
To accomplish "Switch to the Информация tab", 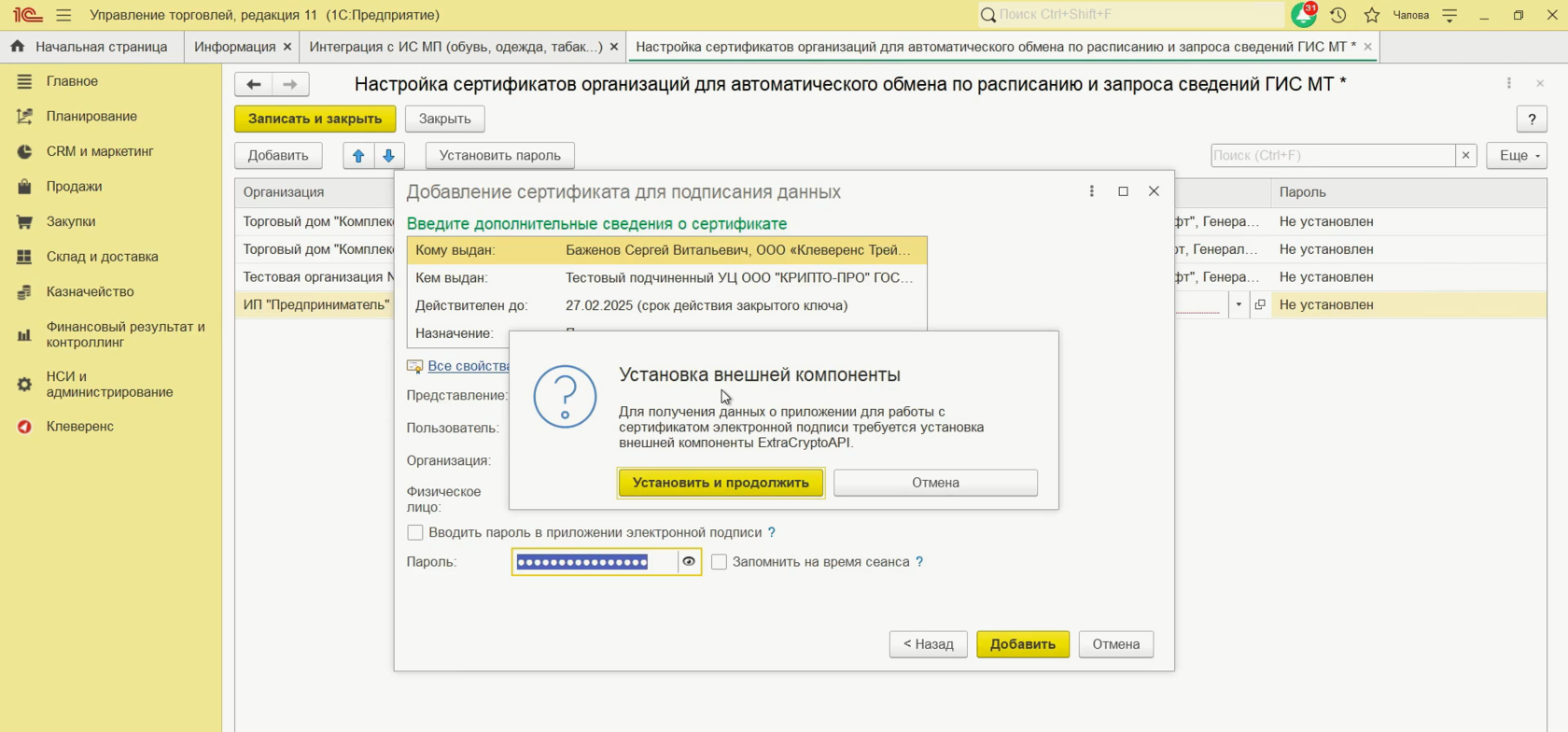I will click(234, 47).
